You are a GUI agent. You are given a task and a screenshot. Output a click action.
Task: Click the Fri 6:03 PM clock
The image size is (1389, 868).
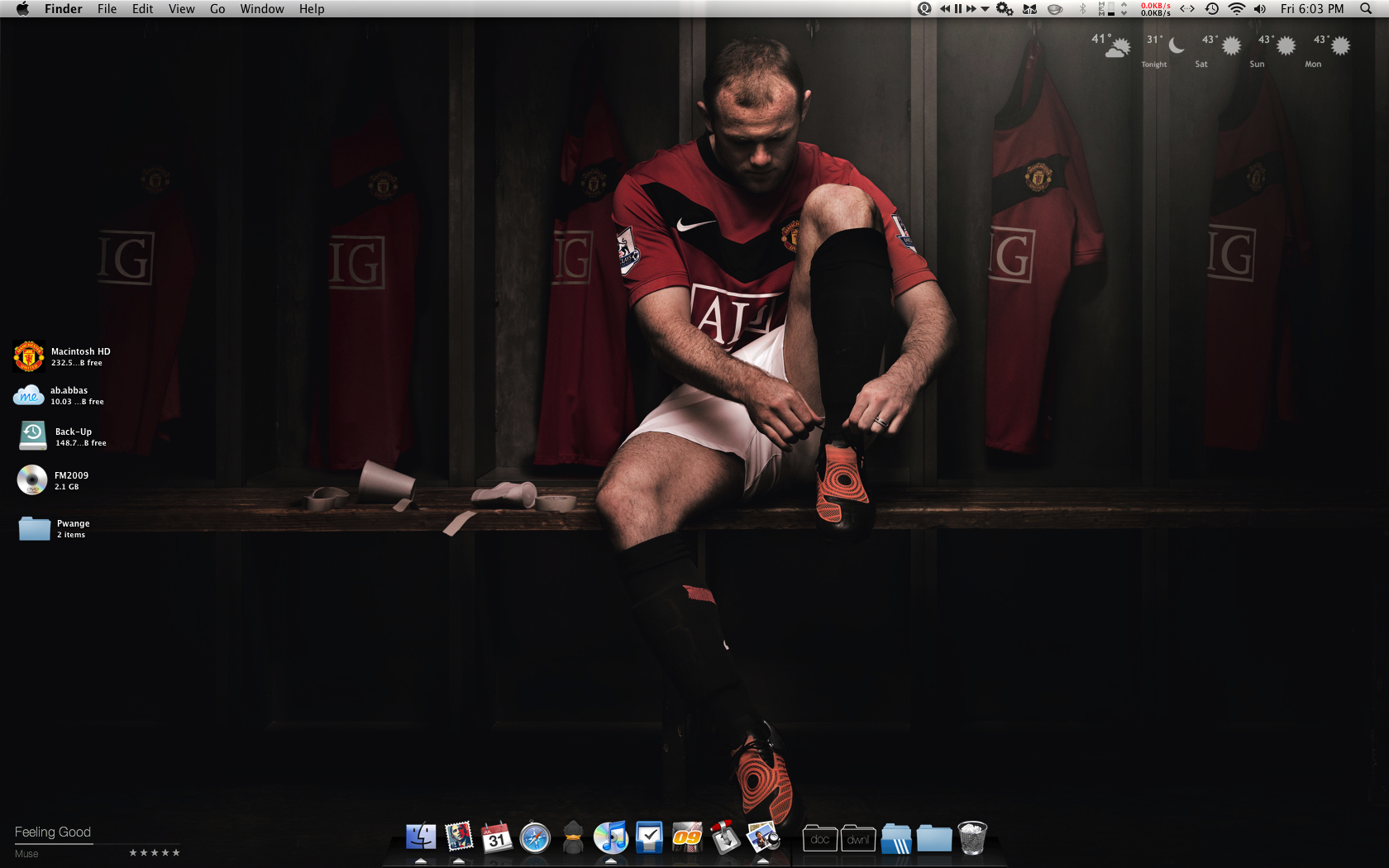pyautogui.click(x=1312, y=9)
